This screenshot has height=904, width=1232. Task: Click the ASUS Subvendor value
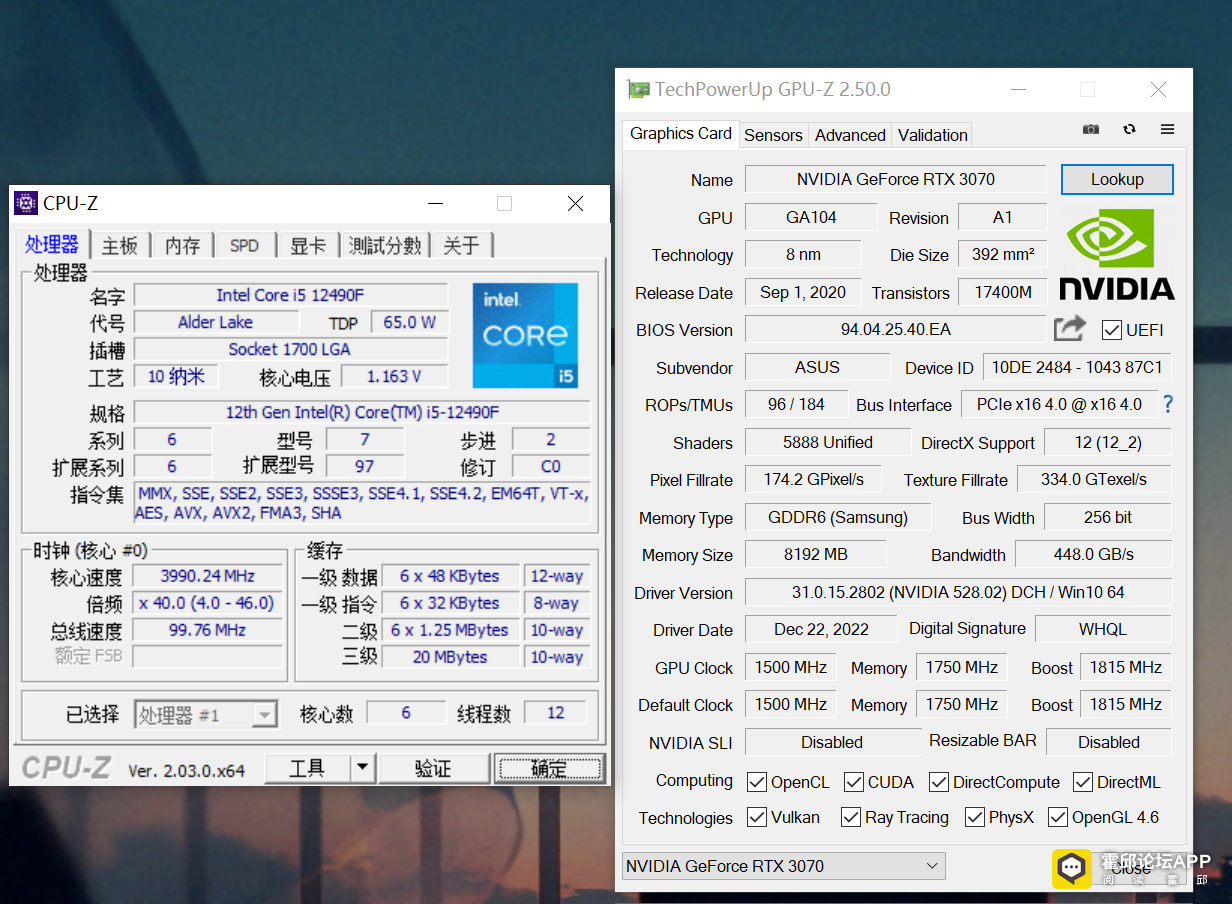click(x=817, y=367)
